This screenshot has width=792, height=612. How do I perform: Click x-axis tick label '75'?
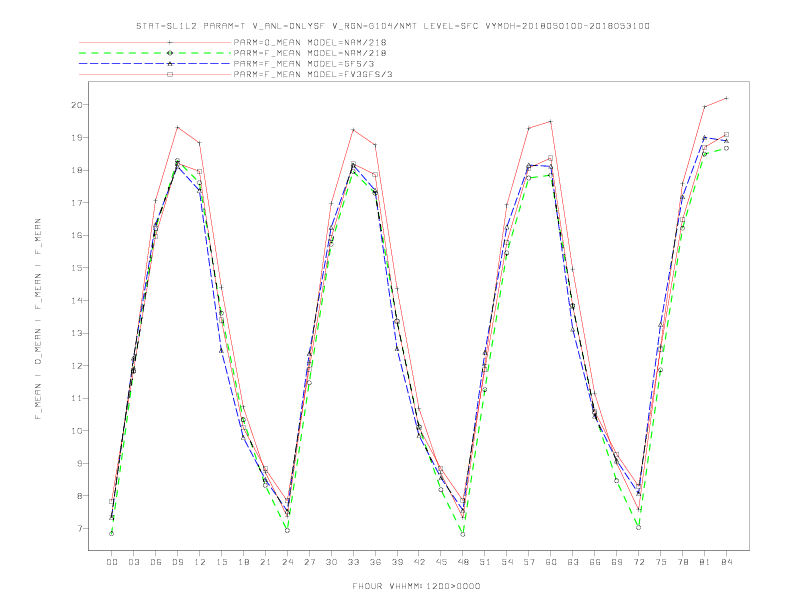660,562
